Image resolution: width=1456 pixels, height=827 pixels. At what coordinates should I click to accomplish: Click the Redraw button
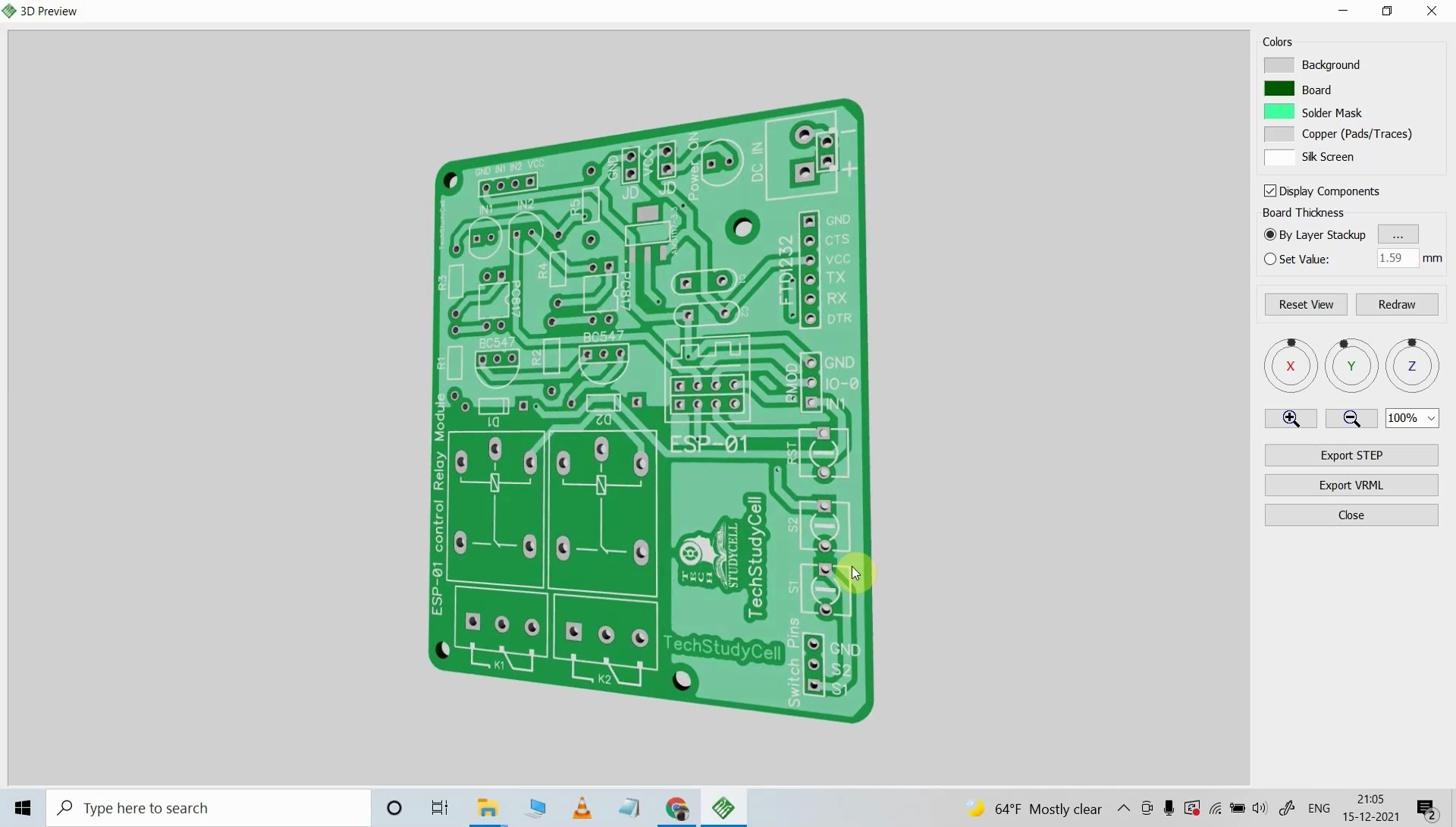tap(1396, 304)
